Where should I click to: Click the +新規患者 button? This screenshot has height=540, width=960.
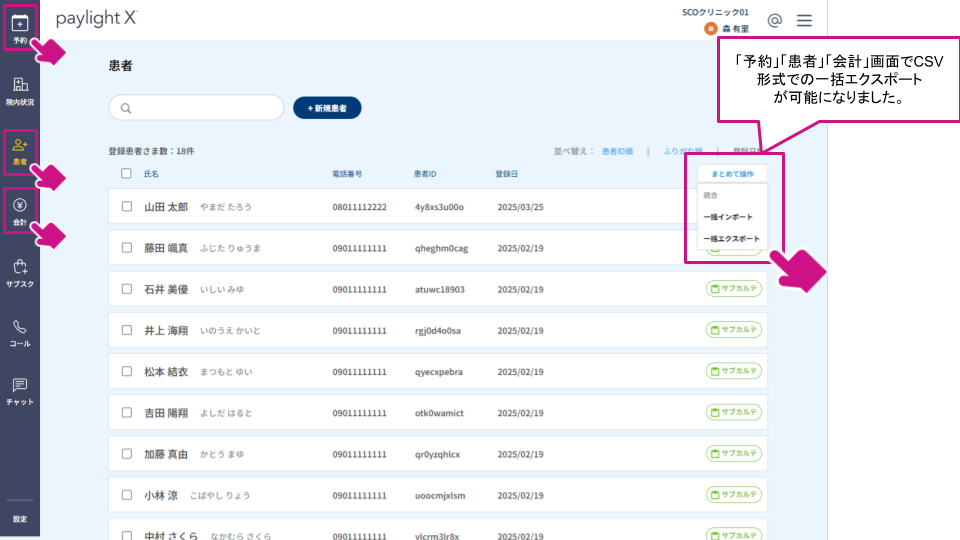[x=327, y=108]
